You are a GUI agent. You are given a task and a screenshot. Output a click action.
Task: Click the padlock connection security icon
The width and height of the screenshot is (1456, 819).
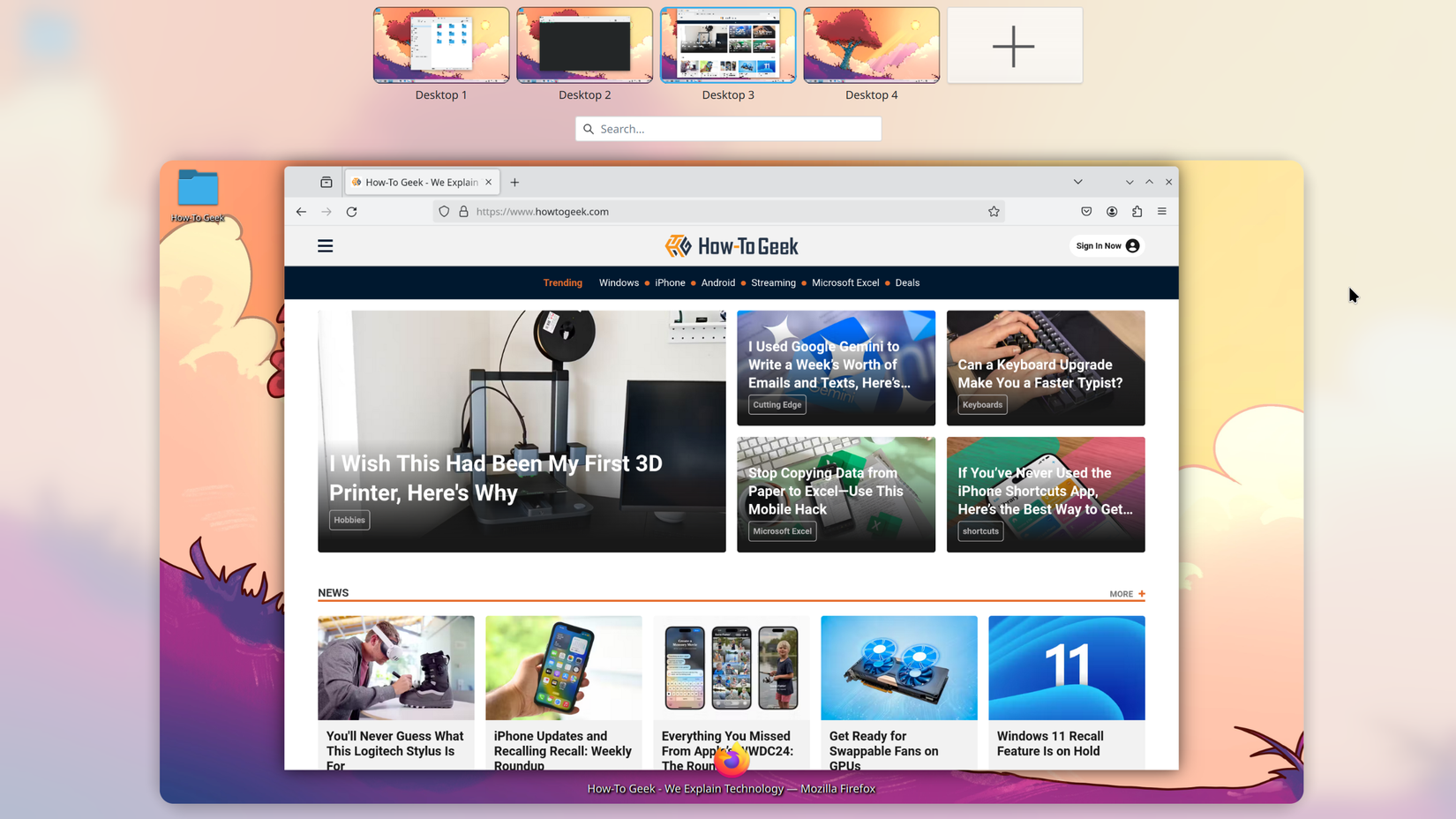tap(464, 211)
